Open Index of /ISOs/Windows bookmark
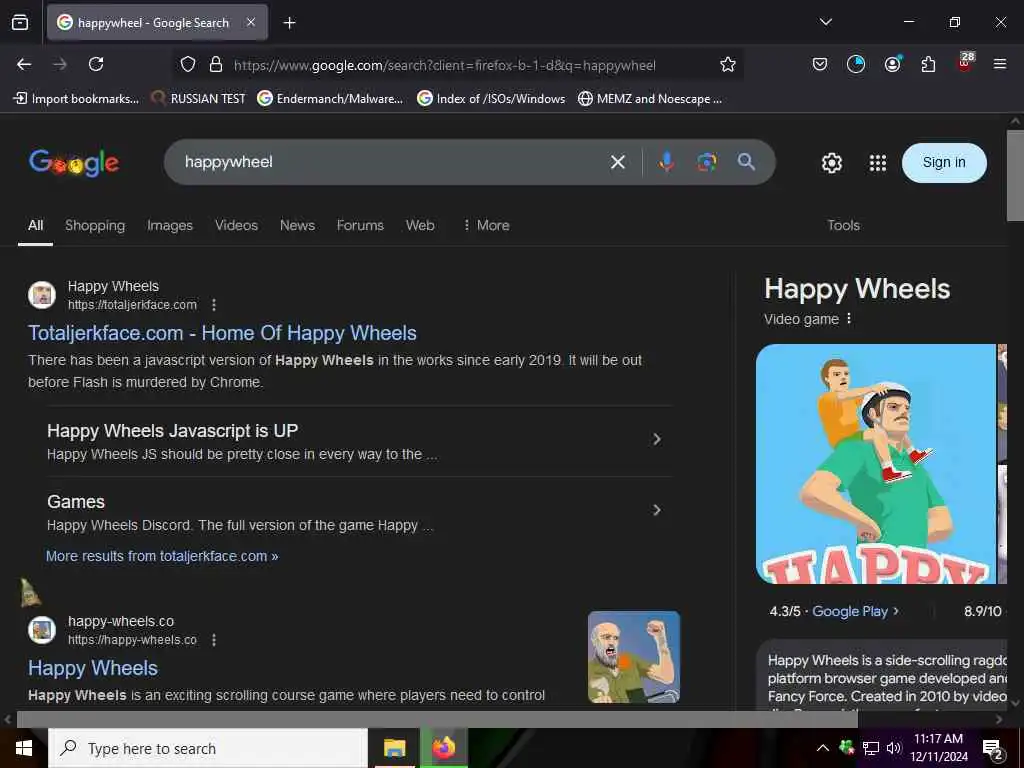This screenshot has width=1024, height=768. [x=491, y=99]
